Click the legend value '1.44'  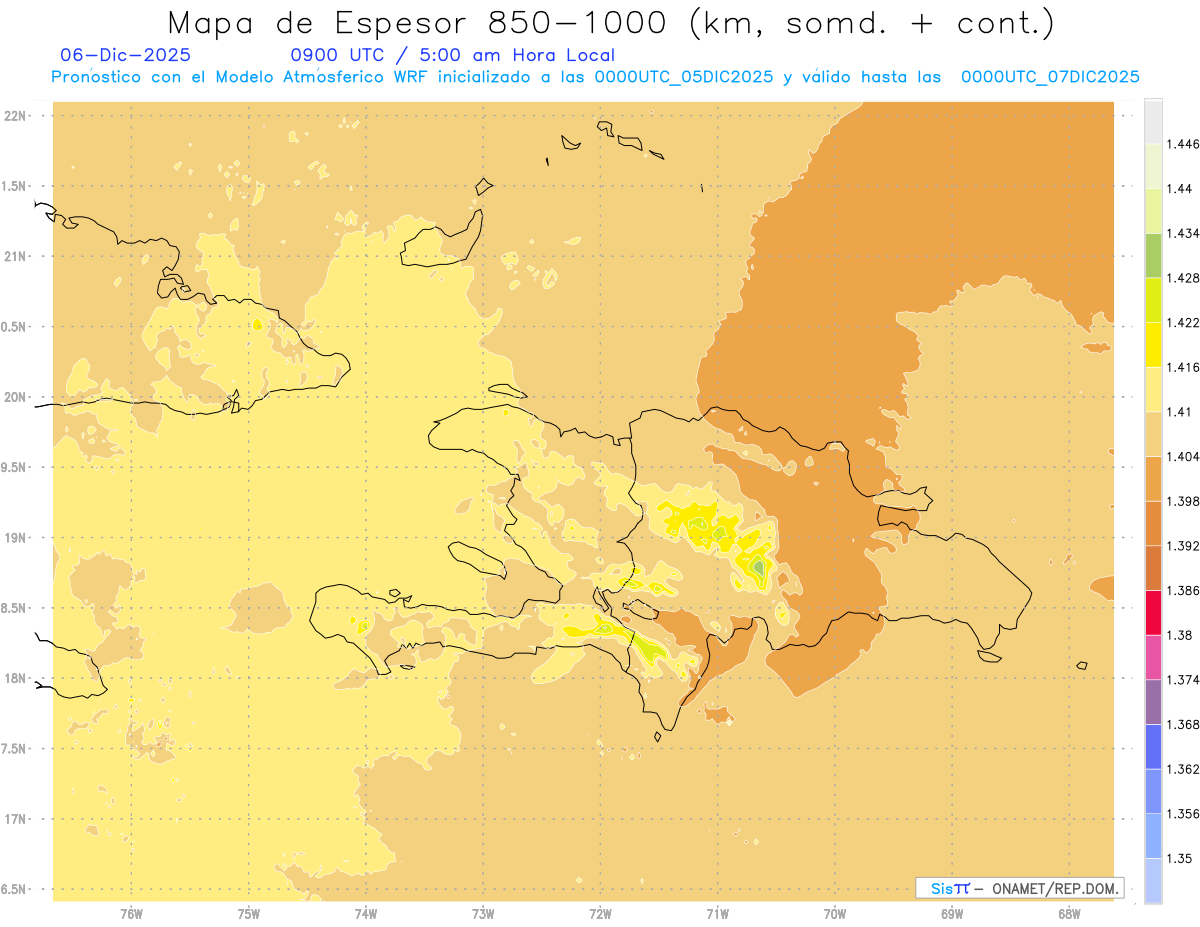point(1181,188)
